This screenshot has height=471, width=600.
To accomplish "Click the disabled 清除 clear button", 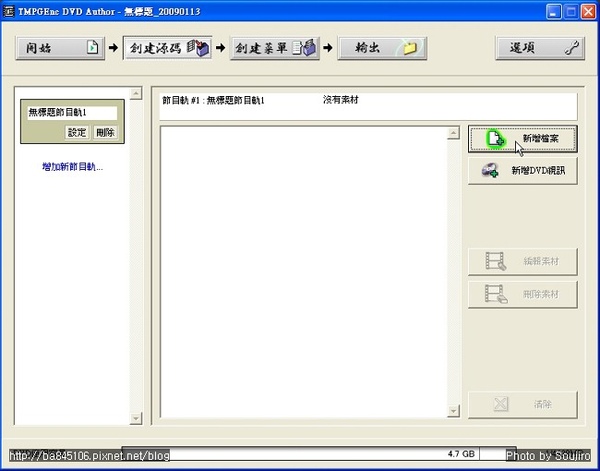I will click(523, 404).
